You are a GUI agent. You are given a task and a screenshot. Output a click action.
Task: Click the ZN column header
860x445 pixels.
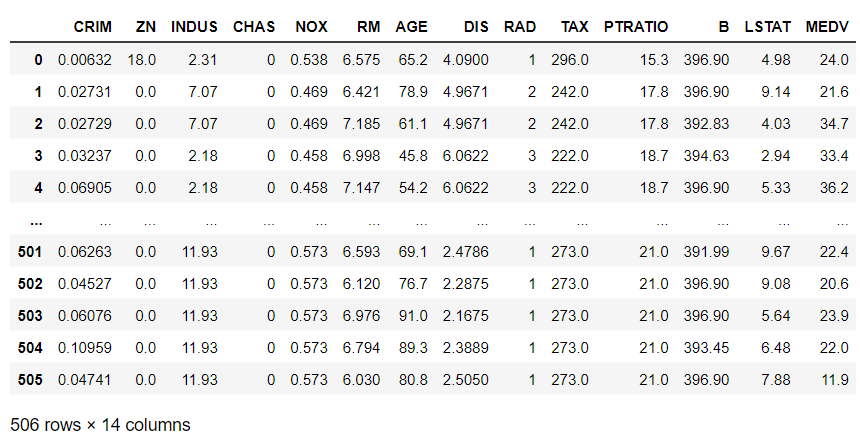click(x=146, y=27)
